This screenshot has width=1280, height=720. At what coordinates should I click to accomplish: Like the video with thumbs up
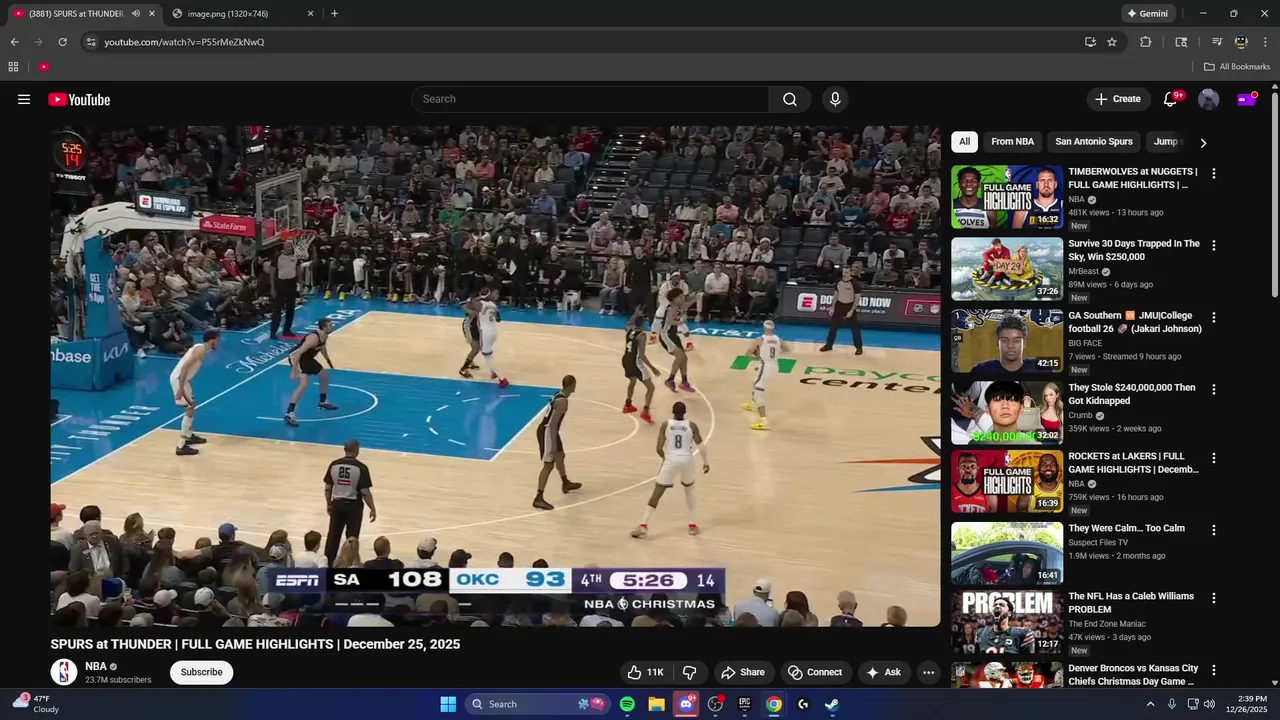645,672
